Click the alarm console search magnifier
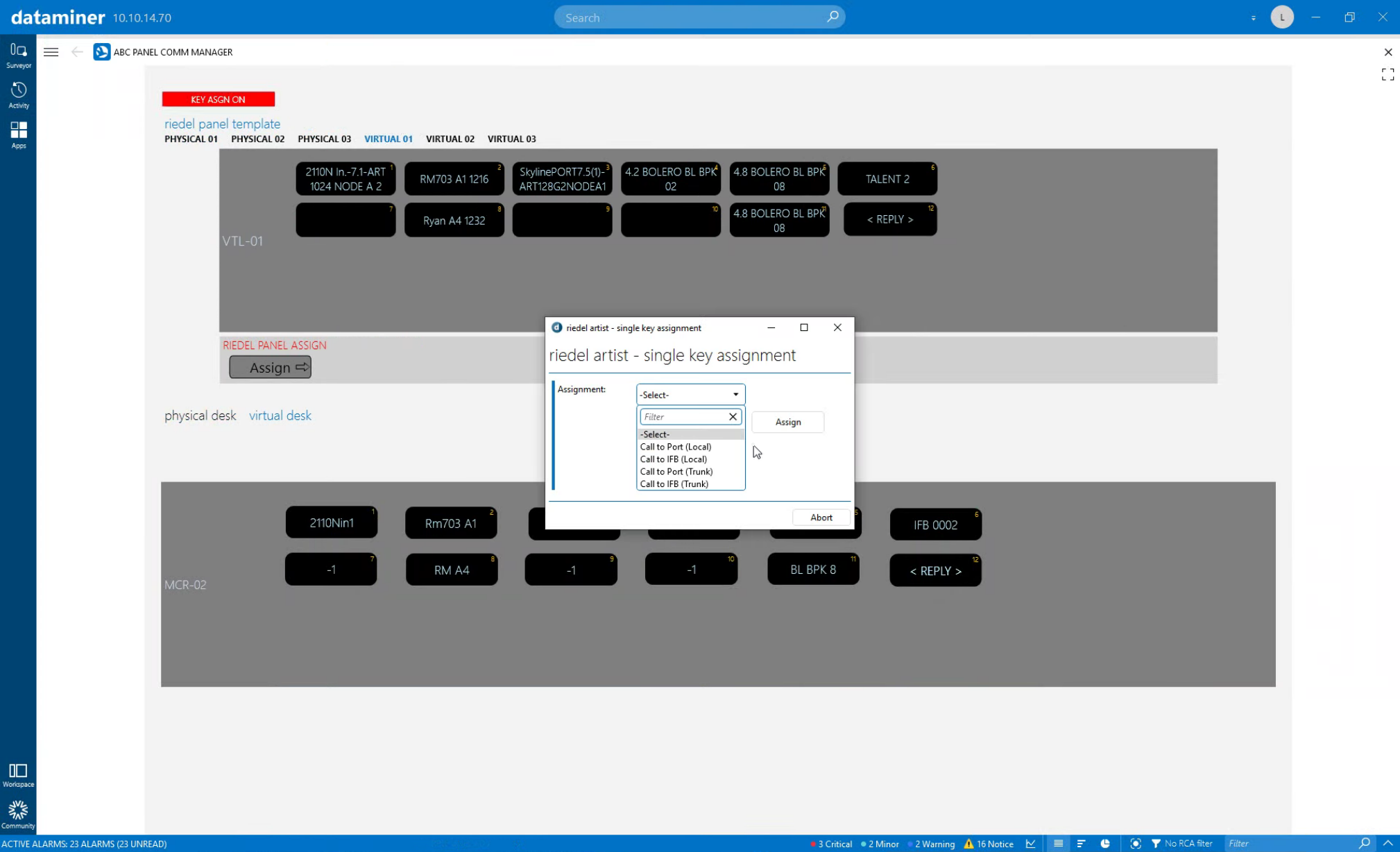1400x852 pixels. tap(1364, 844)
